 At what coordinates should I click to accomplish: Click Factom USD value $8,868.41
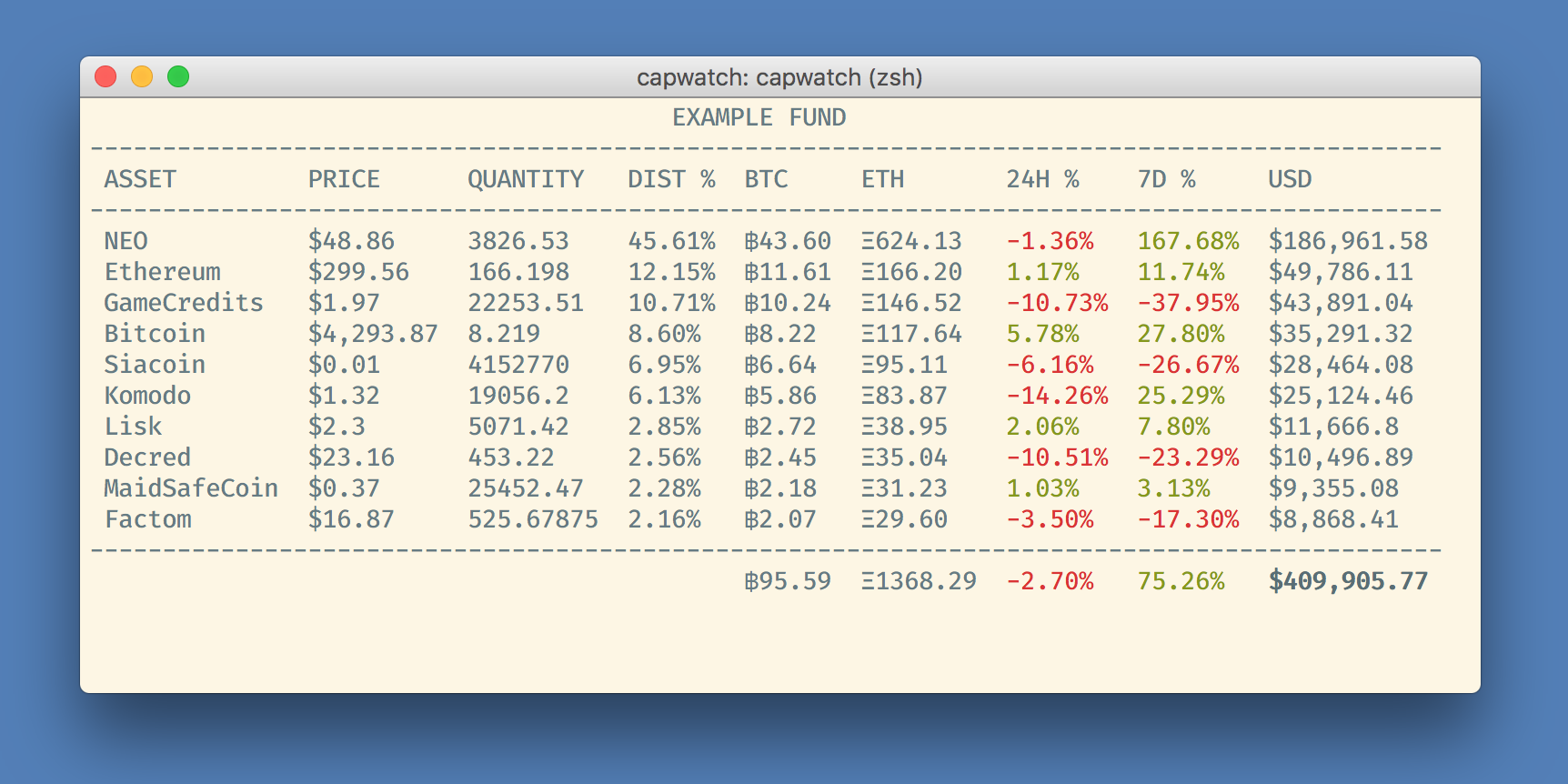1334,519
